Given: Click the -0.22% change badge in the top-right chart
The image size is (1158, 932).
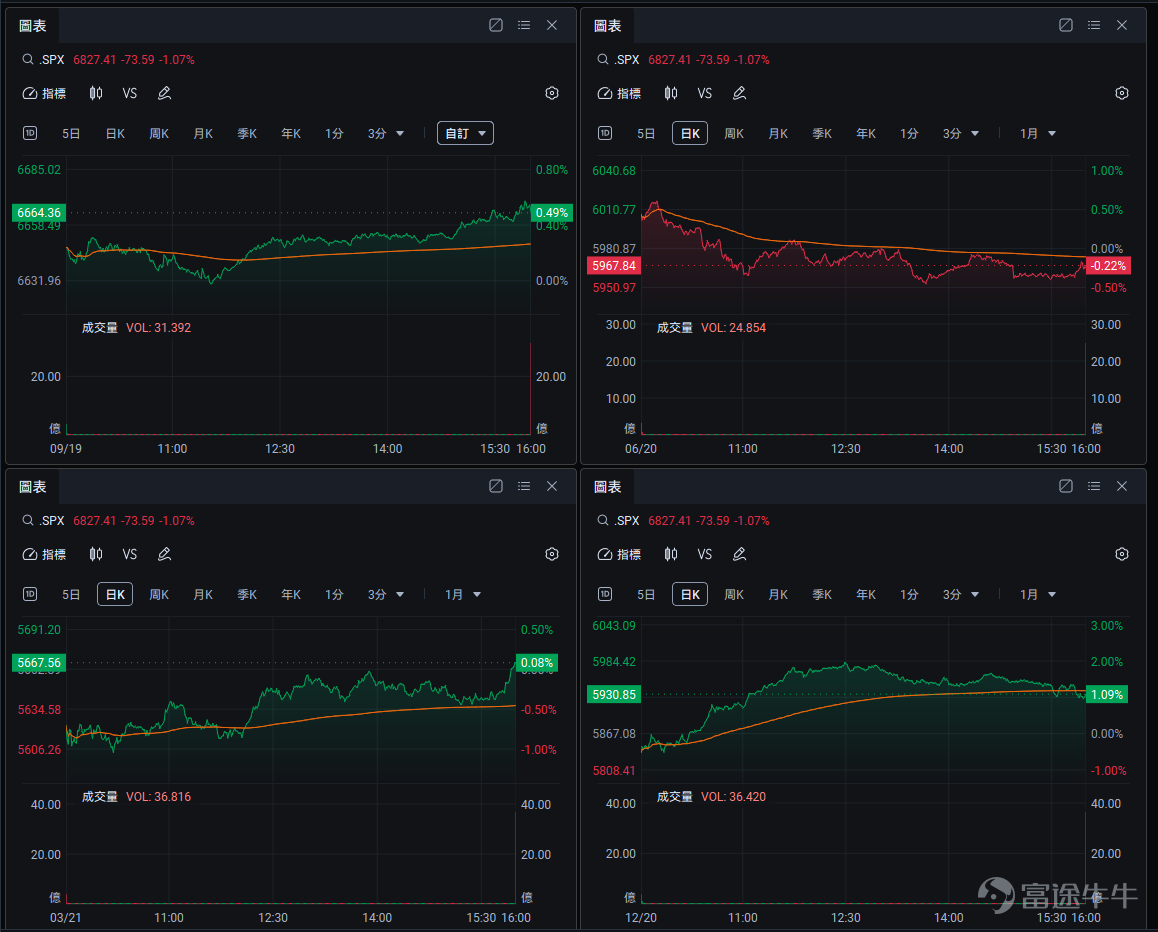Looking at the screenshot, I should tap(1108, 265).
